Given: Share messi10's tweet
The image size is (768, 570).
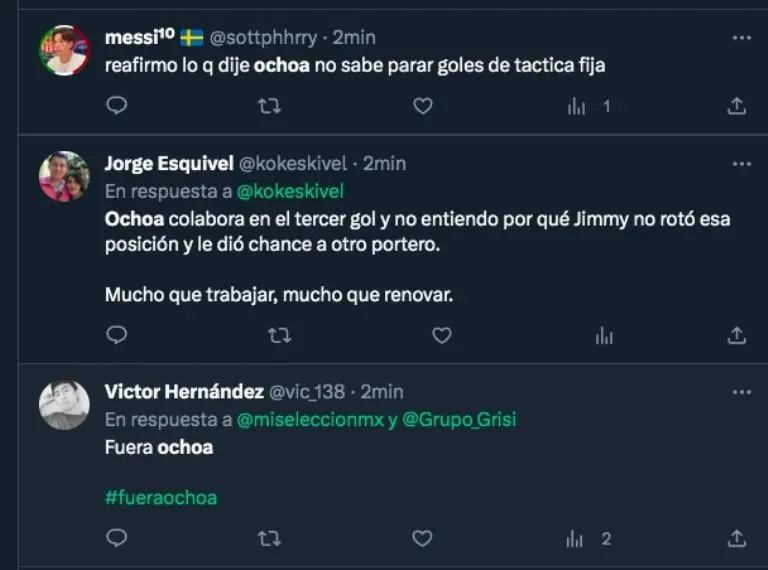Looking at the screenshot, I should click(737, 105).
